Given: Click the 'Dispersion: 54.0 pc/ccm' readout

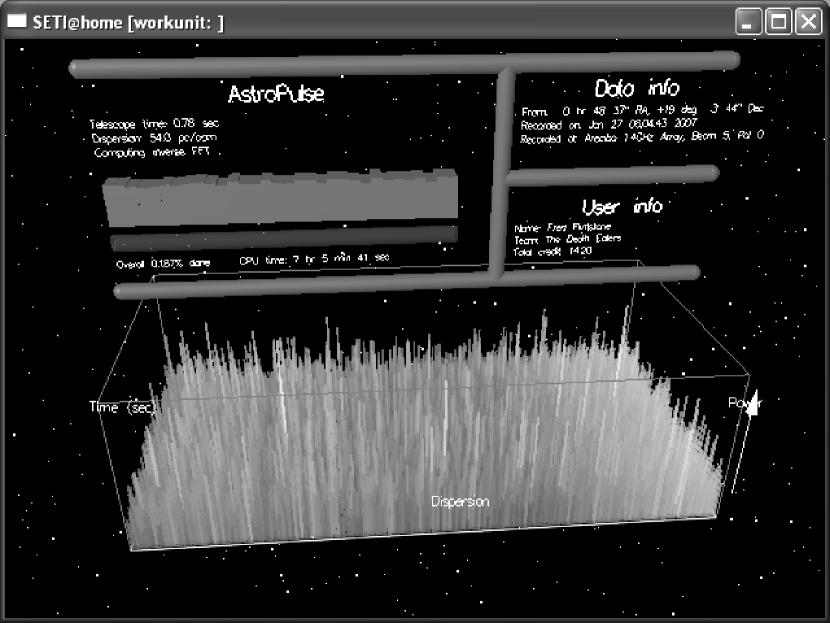Looking at the screenshot, I should pos(154,138).
